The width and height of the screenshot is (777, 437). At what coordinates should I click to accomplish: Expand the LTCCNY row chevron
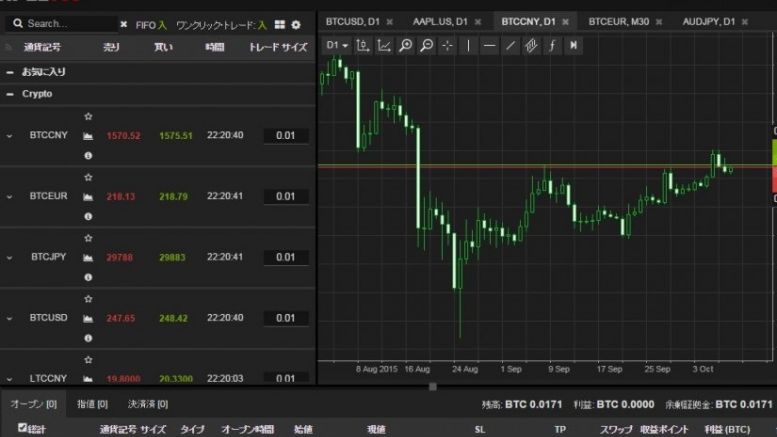9,379
